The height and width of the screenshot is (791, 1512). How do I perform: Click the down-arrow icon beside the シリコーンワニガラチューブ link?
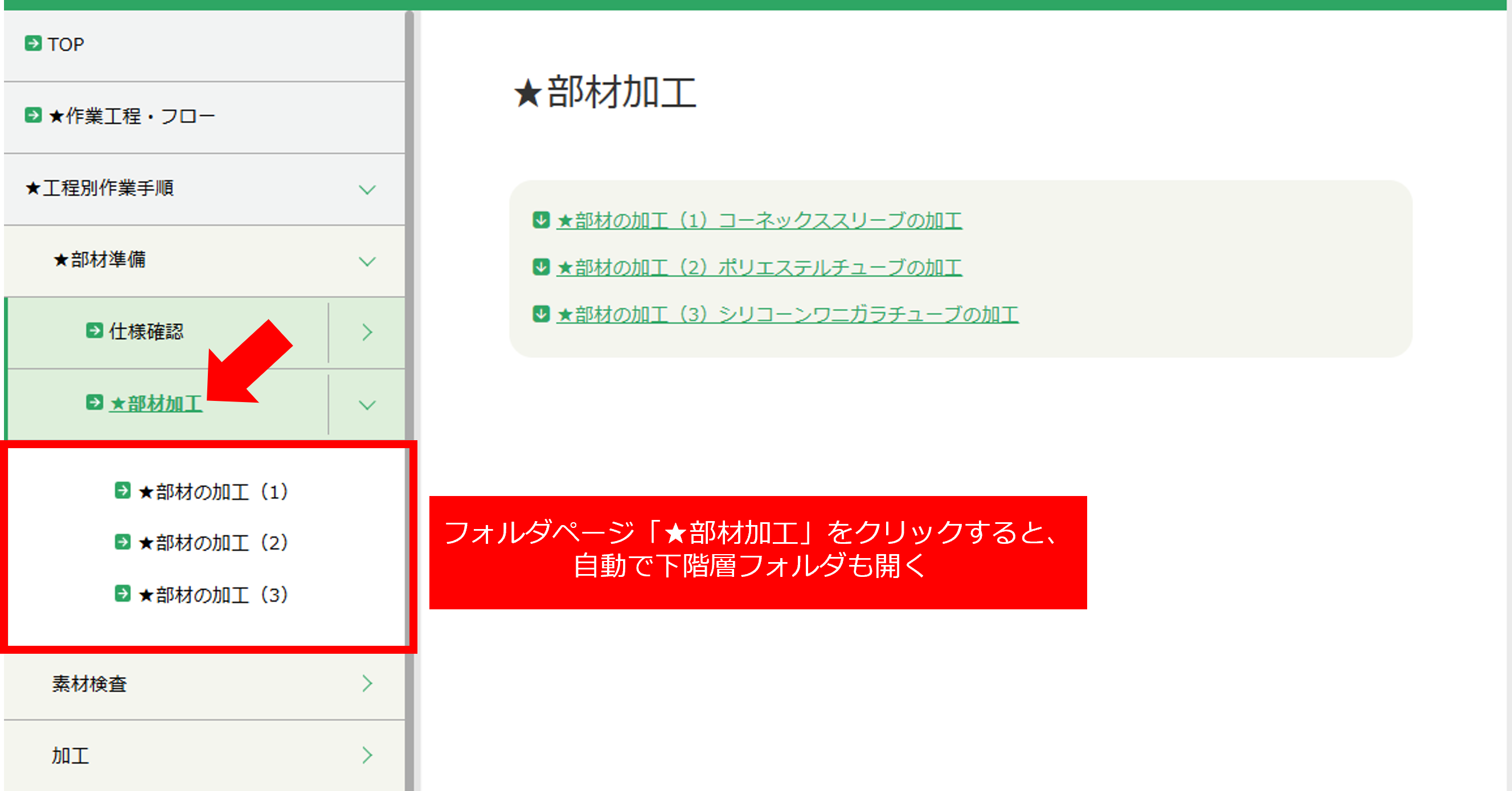tap(540, 314)
